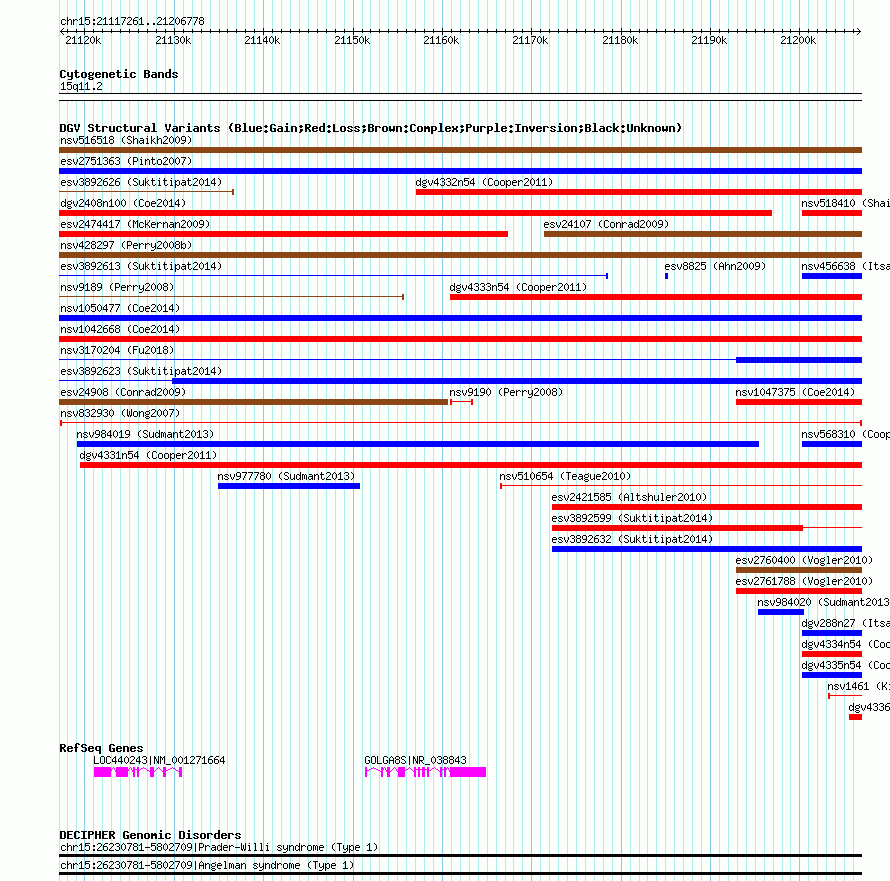Viewport: 890px width, 881px height.
Task: Select the esv2751363 (Pinto2007) blue gain bar
Action: point(460,171)
